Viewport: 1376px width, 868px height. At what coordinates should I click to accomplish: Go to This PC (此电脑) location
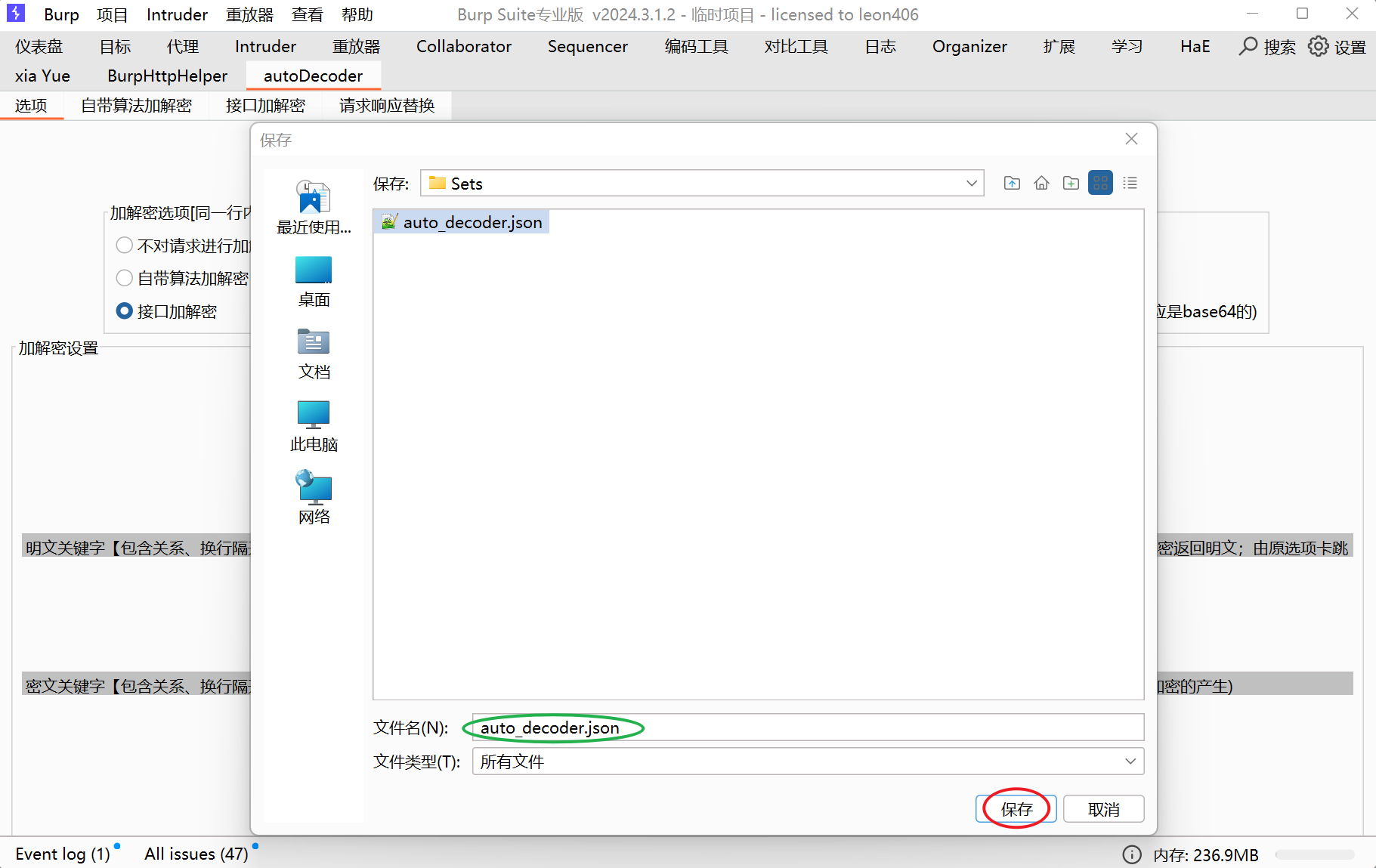click(x=314, y=426)
